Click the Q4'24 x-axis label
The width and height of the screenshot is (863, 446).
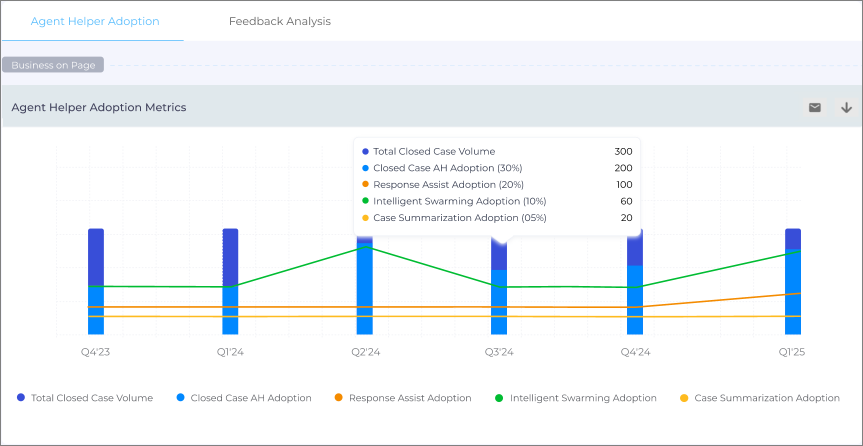[x=635, y=352]
